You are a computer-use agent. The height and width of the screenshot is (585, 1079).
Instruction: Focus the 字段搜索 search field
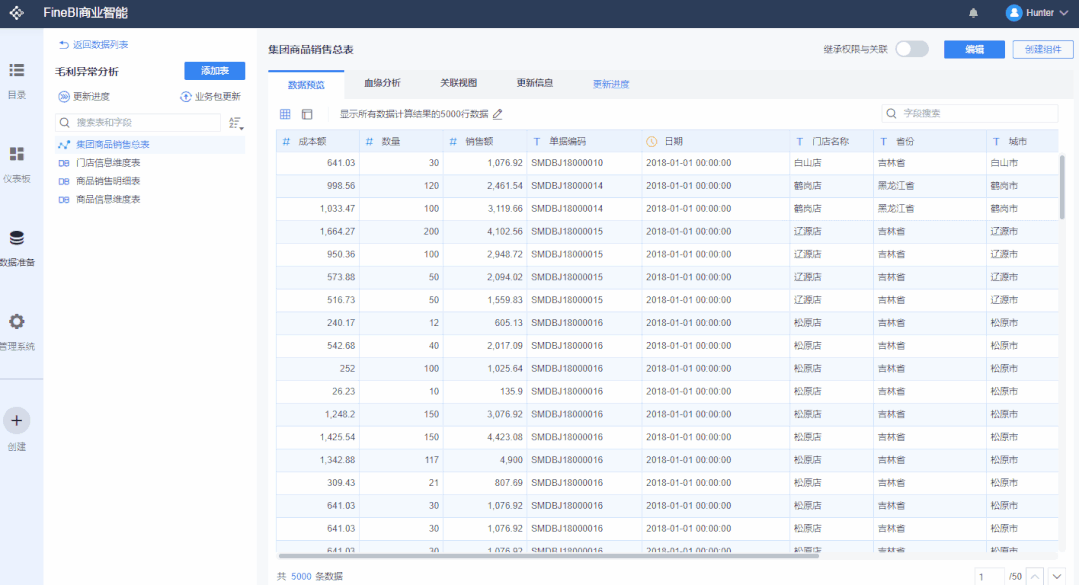tap(970, 114)
